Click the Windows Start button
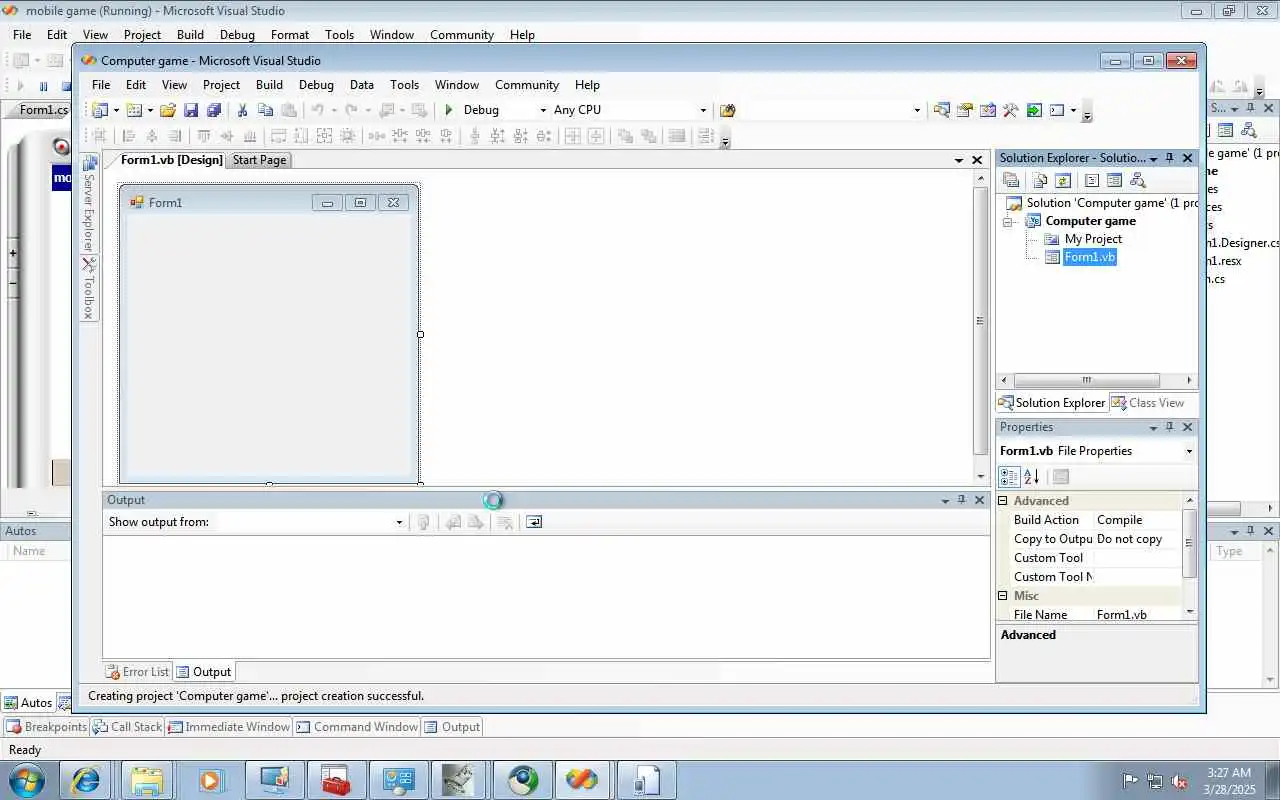Viewport: 1280px width, 800px height. pyautogui.click(x=26, y=779)
